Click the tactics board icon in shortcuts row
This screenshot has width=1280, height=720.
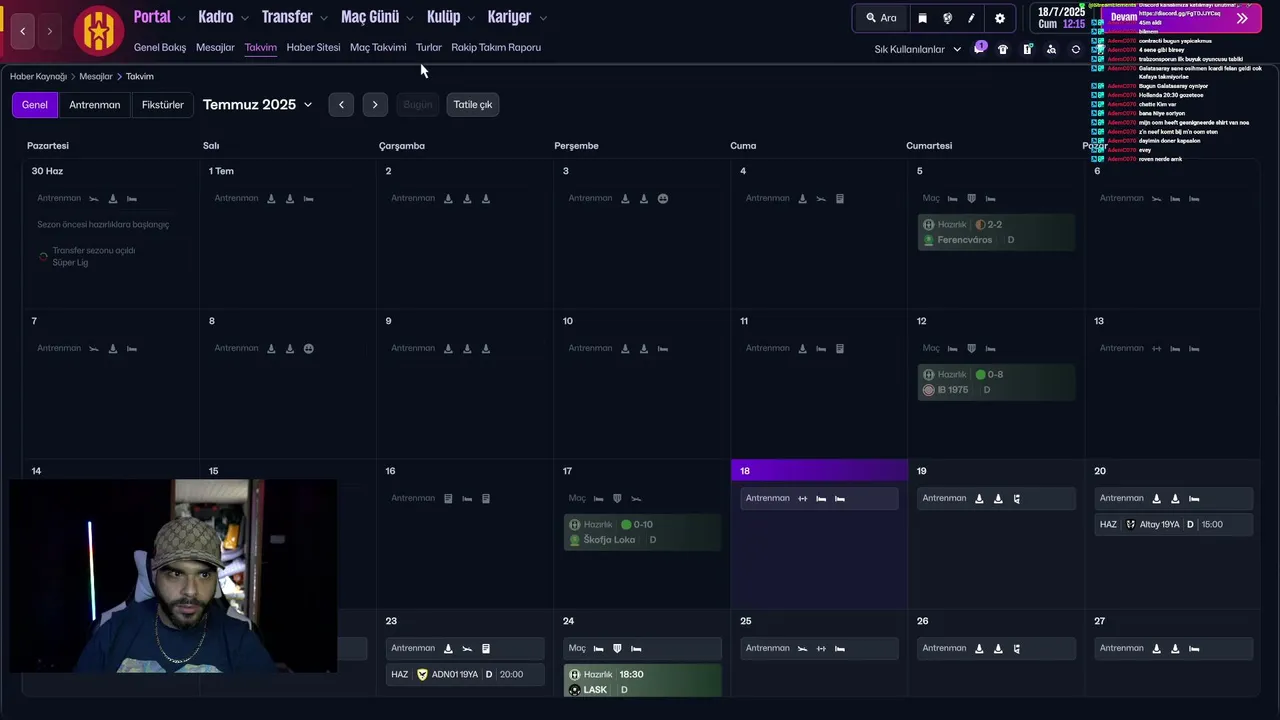[x=1027, y=49]
